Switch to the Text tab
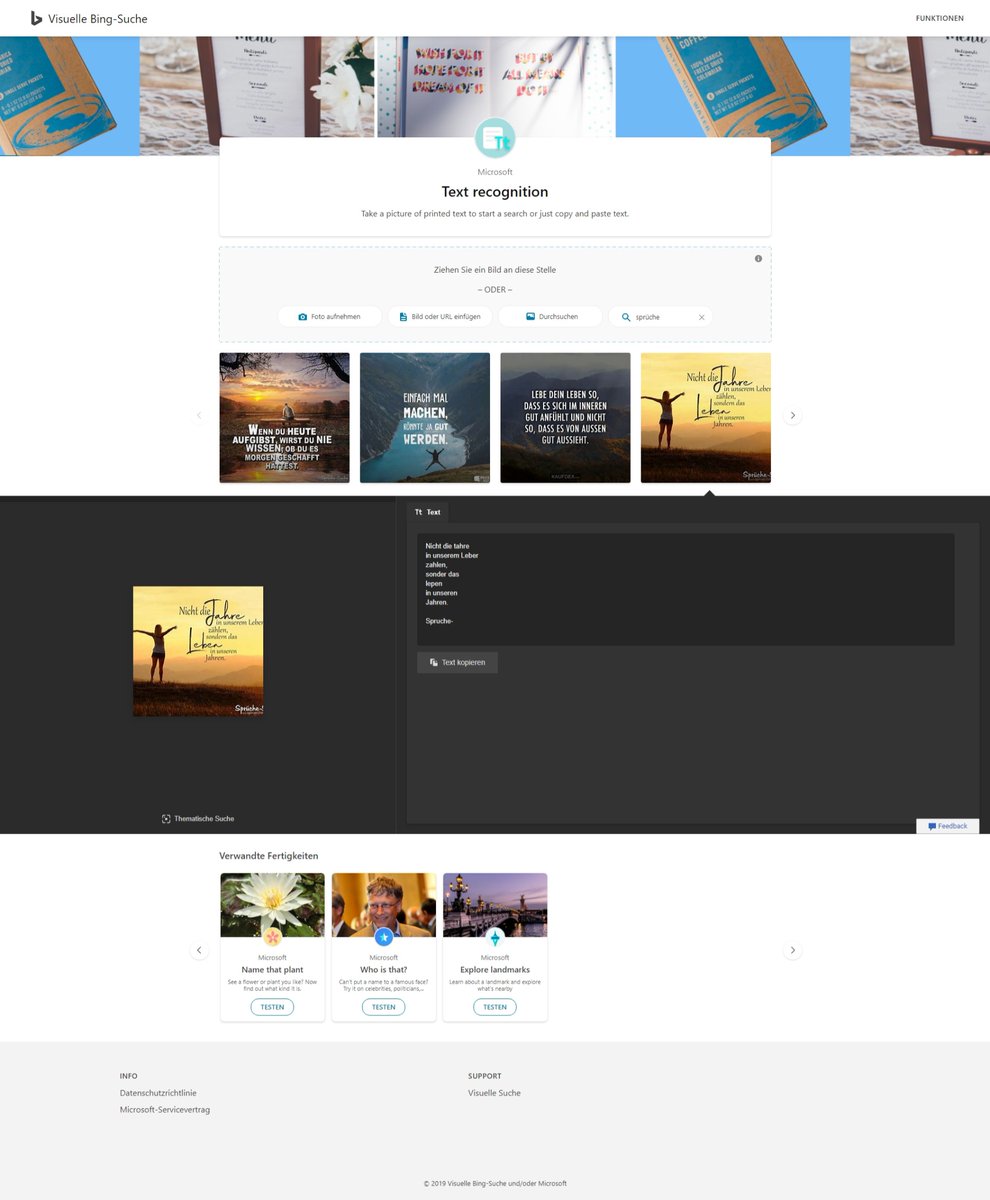 [x=428, y=512]
